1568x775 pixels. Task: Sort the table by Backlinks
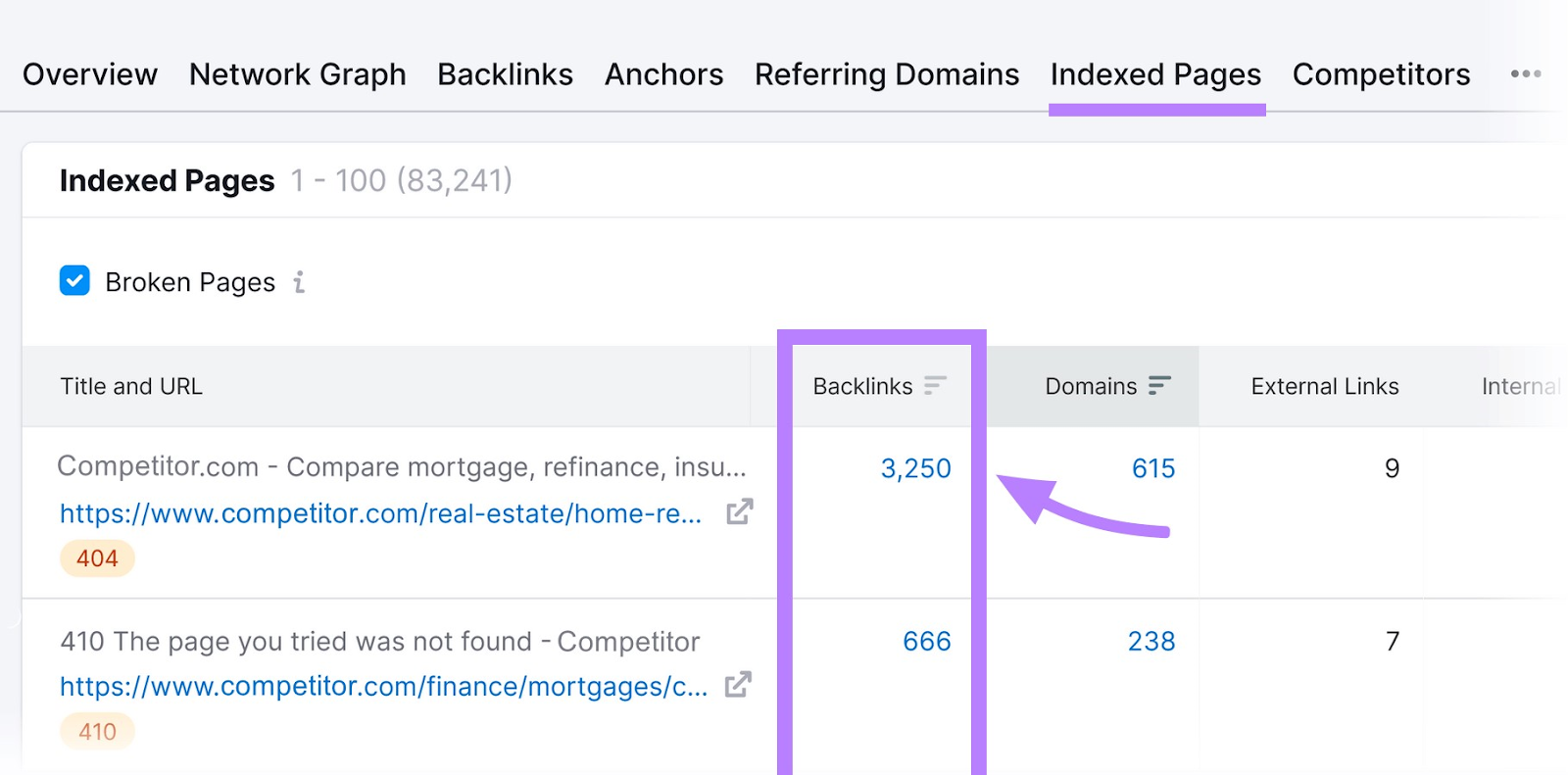click(936, 385)
